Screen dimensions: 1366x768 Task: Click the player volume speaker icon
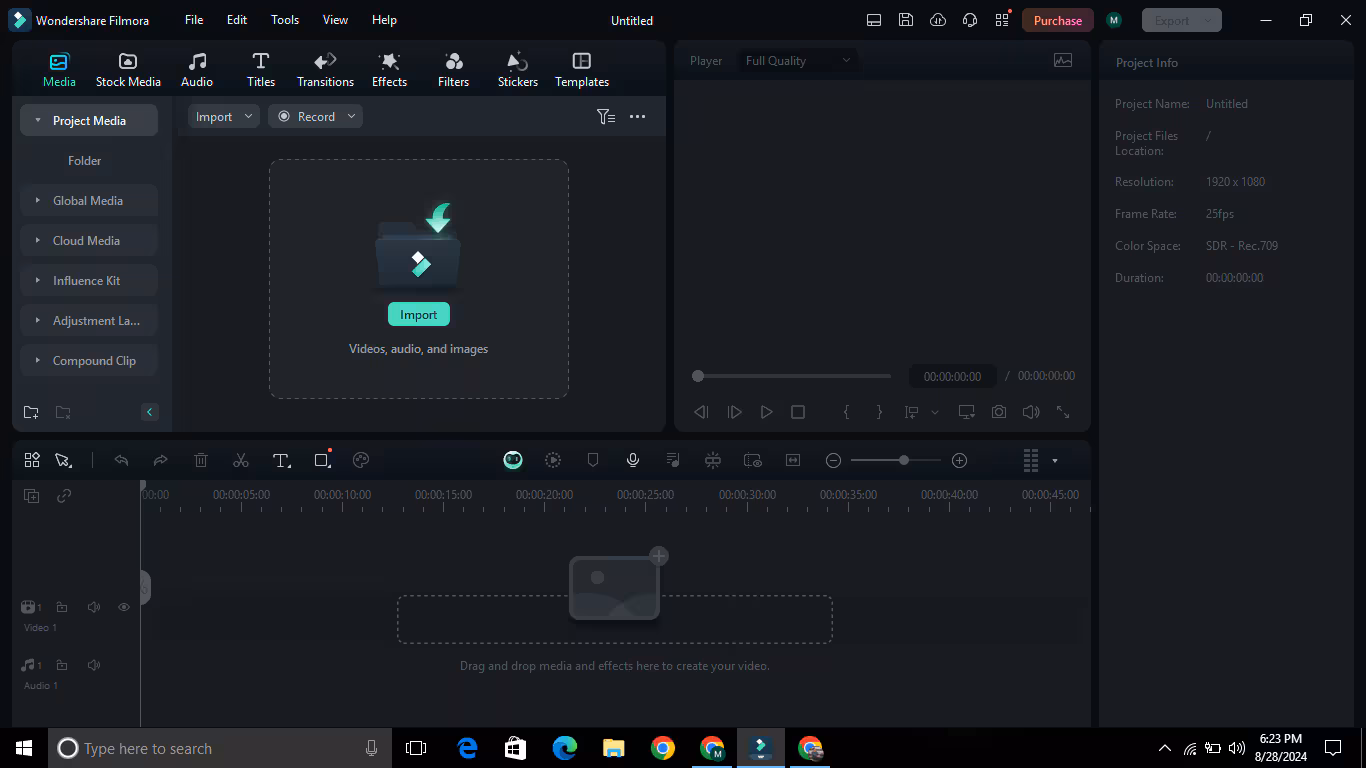pos(1031,412)
